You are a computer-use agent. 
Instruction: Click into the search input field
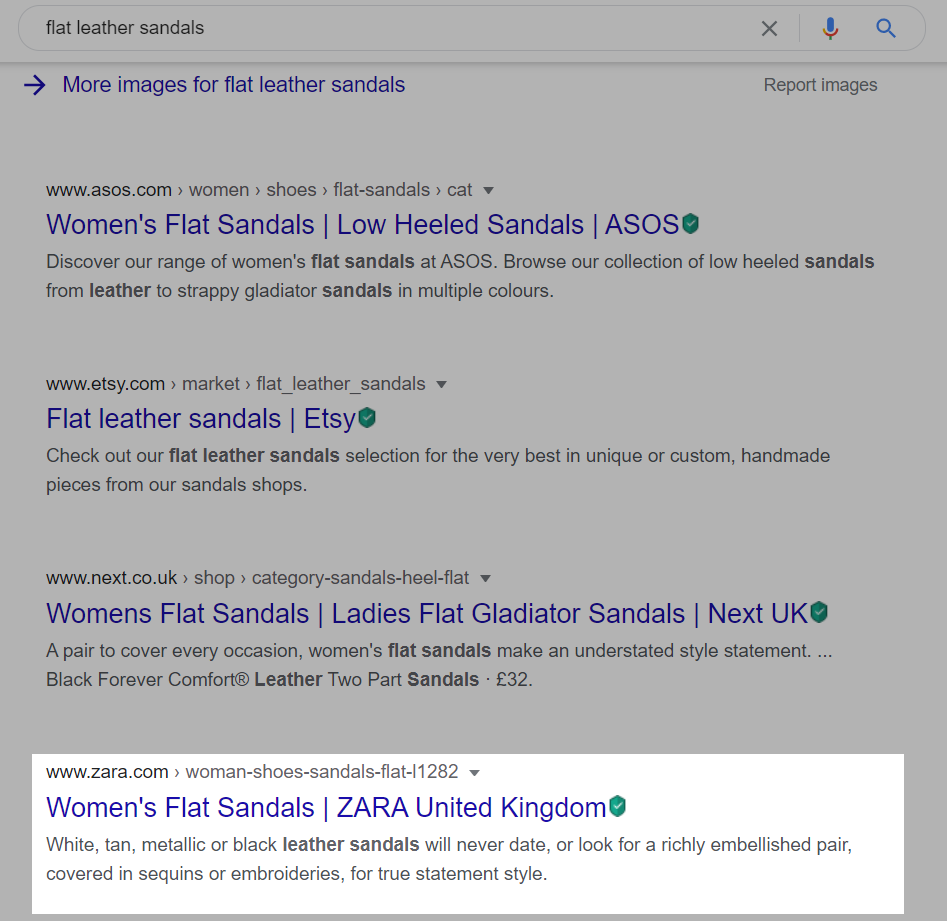(390, 29)
